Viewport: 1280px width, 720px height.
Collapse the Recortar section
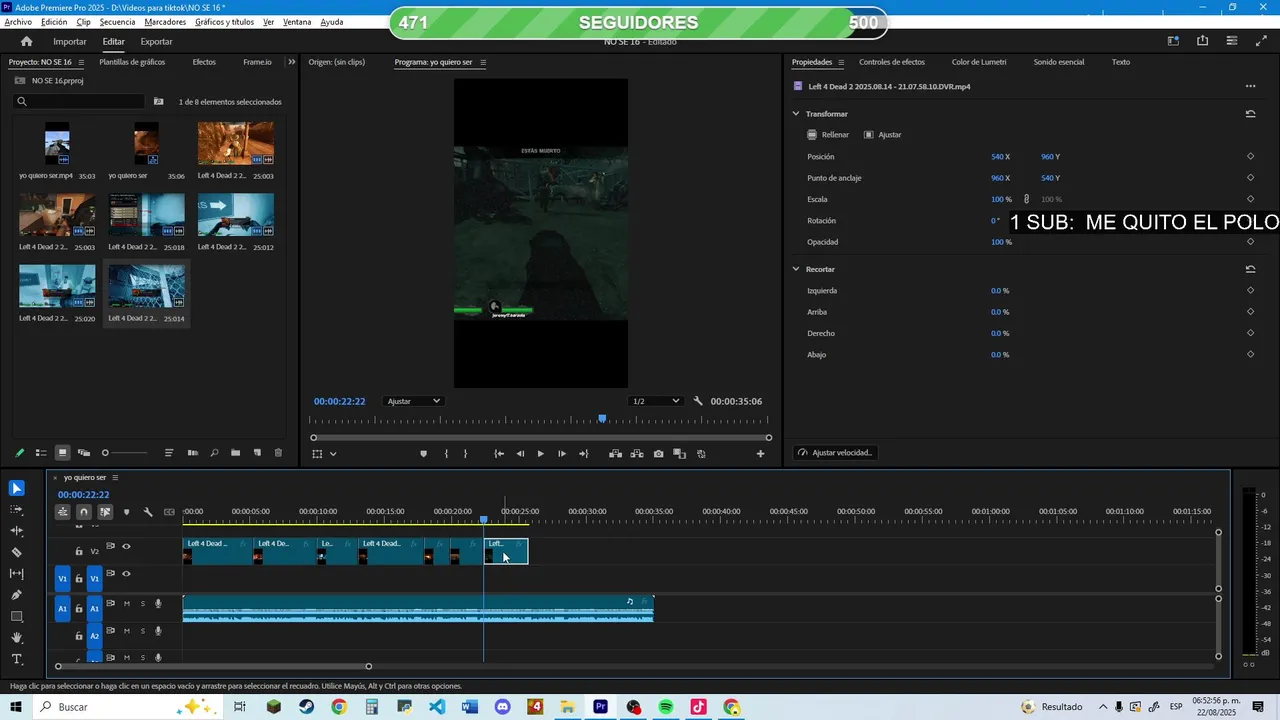pos(796,269)
